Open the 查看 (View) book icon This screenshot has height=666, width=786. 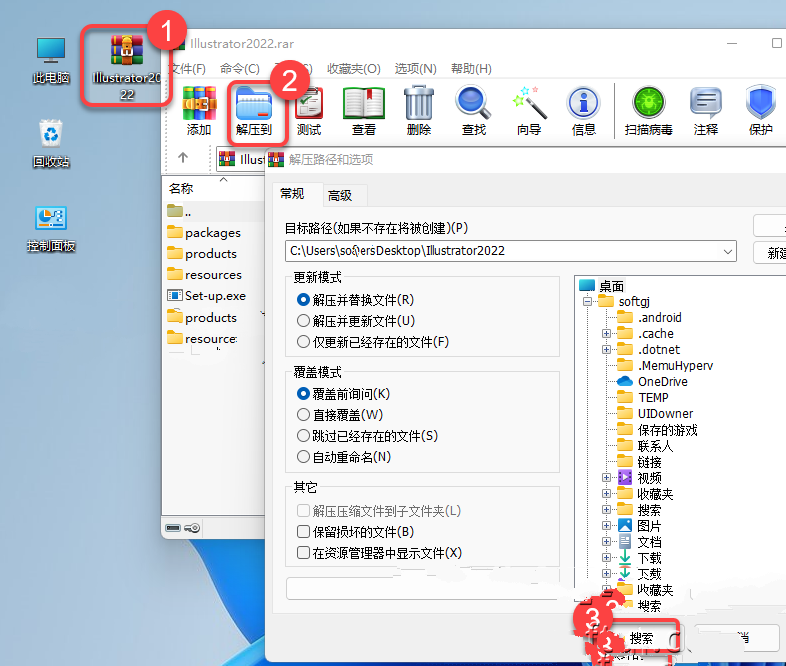pos(364,111)
